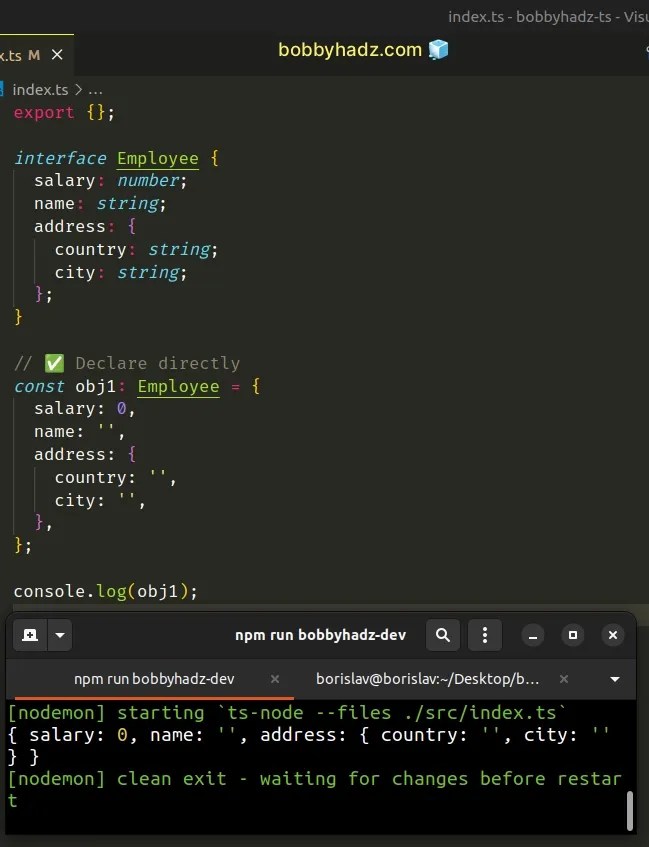Click the const keyword before obj1
Viewport: 649px width, 847px height.
pyautogui.click(x=39, y=387)
